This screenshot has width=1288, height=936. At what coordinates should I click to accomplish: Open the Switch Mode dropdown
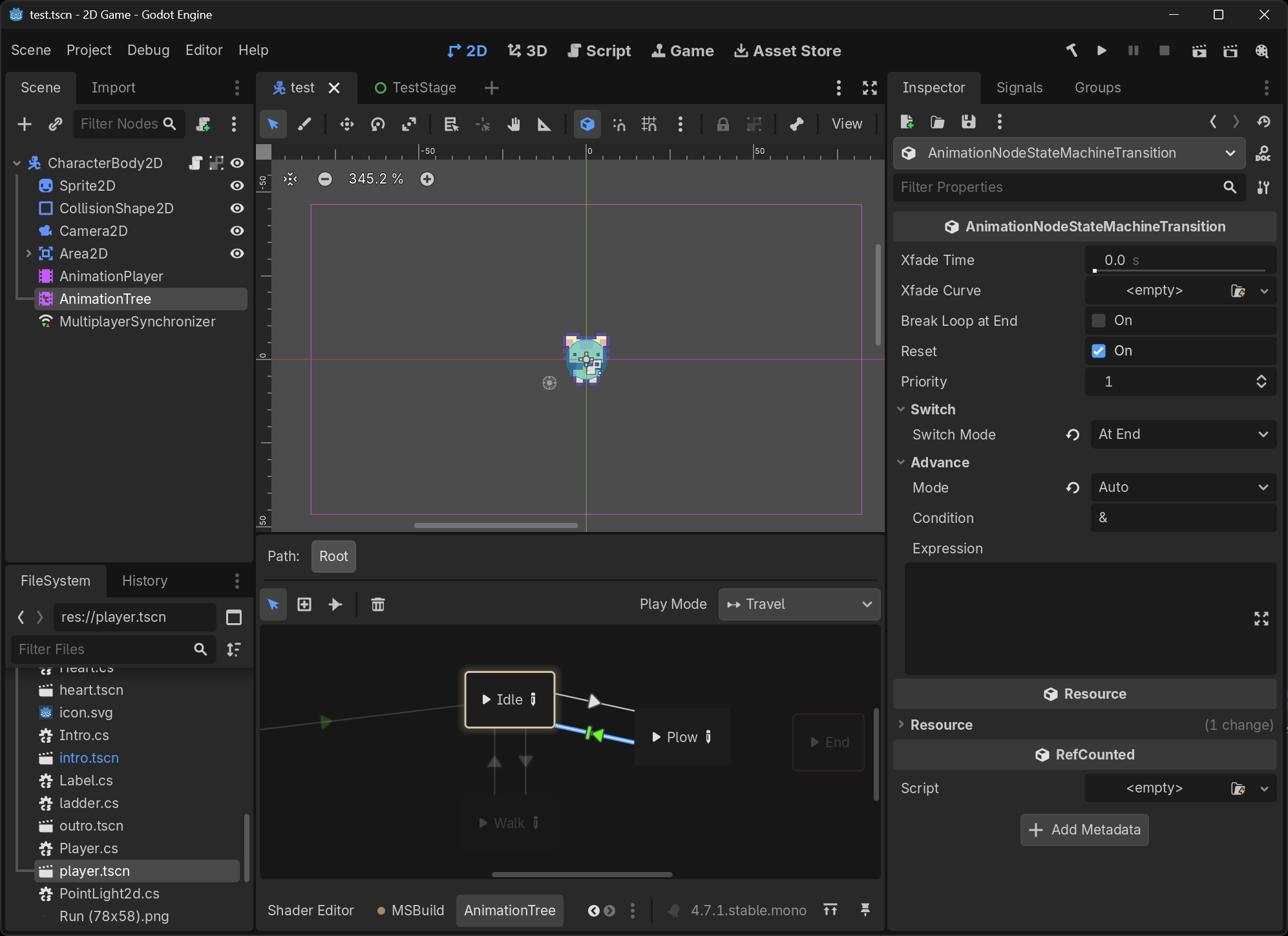(x=1183, y=434)
